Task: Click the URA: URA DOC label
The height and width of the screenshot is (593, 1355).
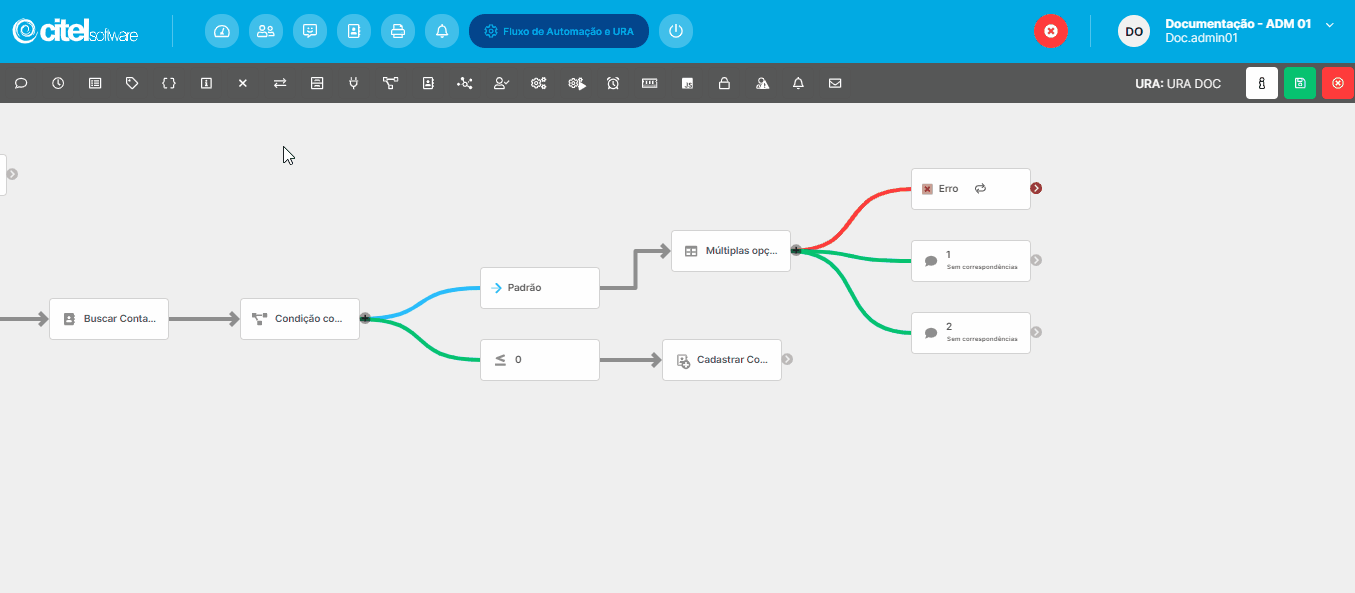Action: pos(1178,84)
